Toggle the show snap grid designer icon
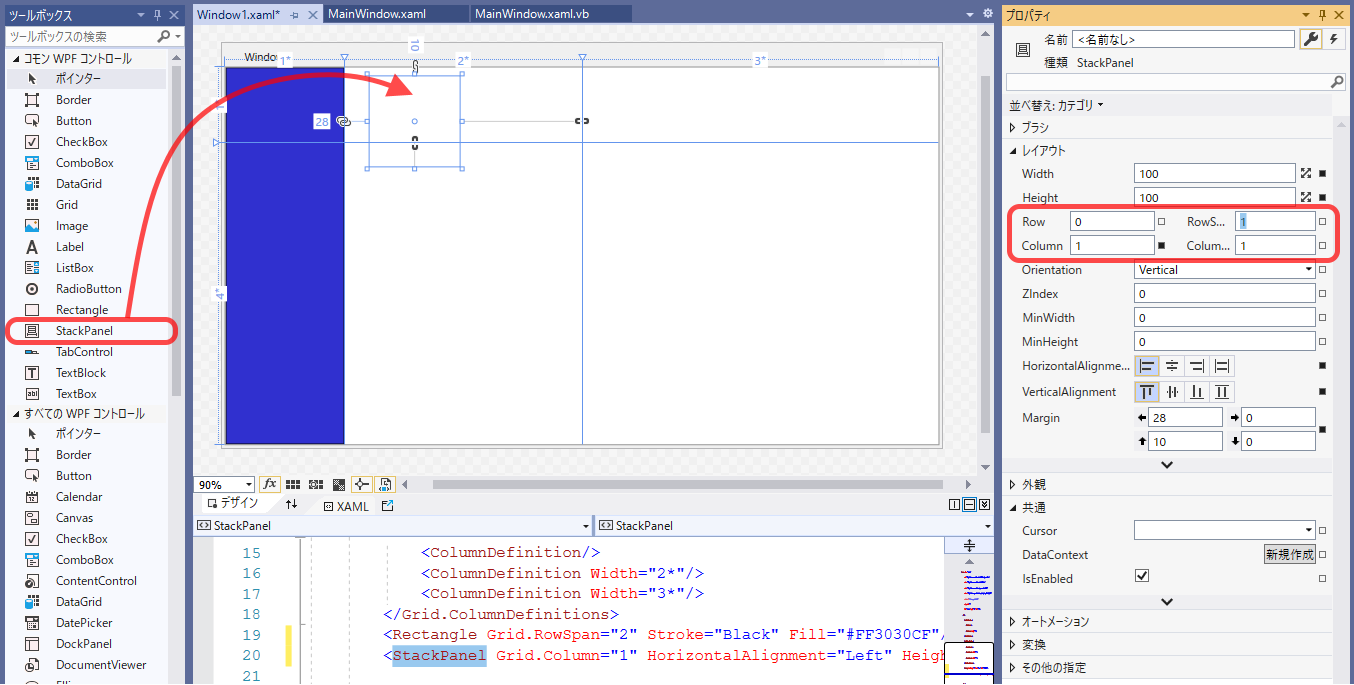 [x=292, y=484]
